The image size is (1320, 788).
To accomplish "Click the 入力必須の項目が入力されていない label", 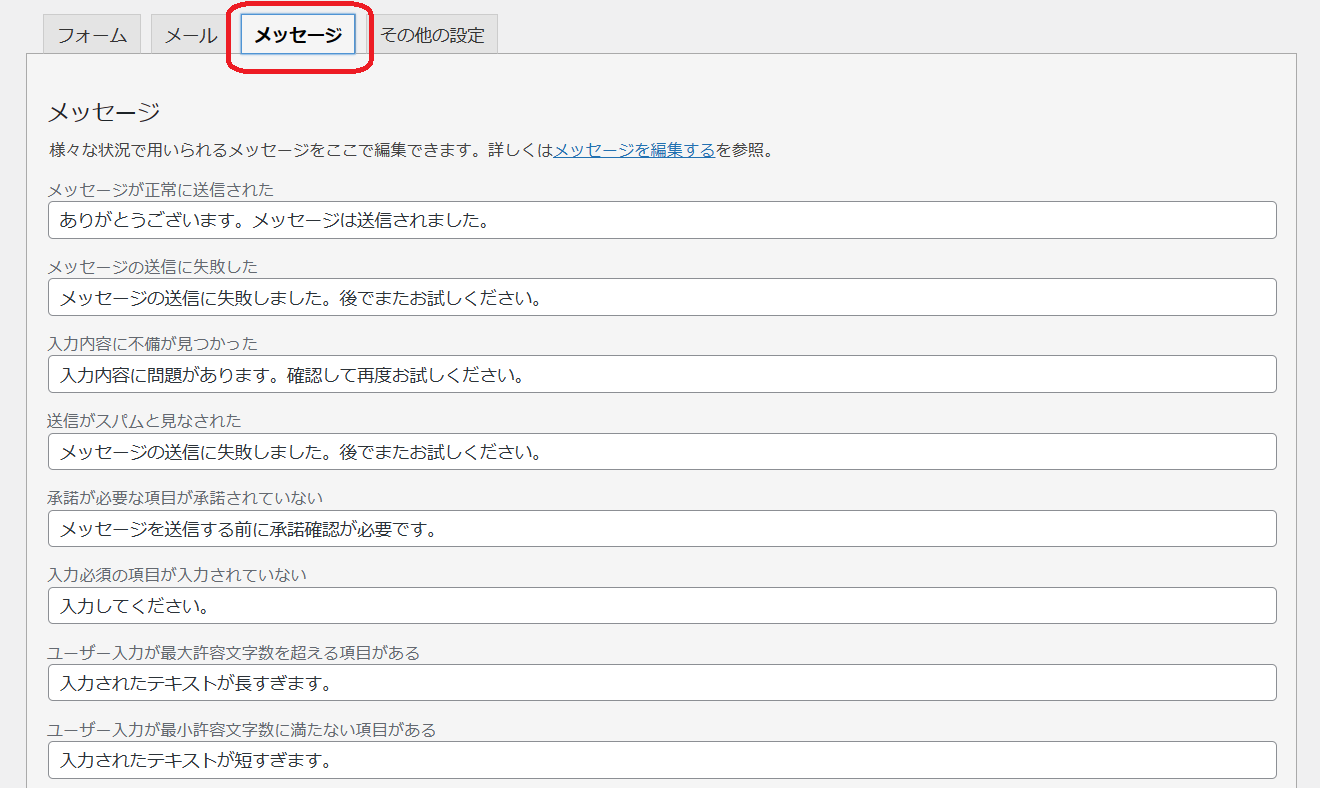I will point(177,574).
